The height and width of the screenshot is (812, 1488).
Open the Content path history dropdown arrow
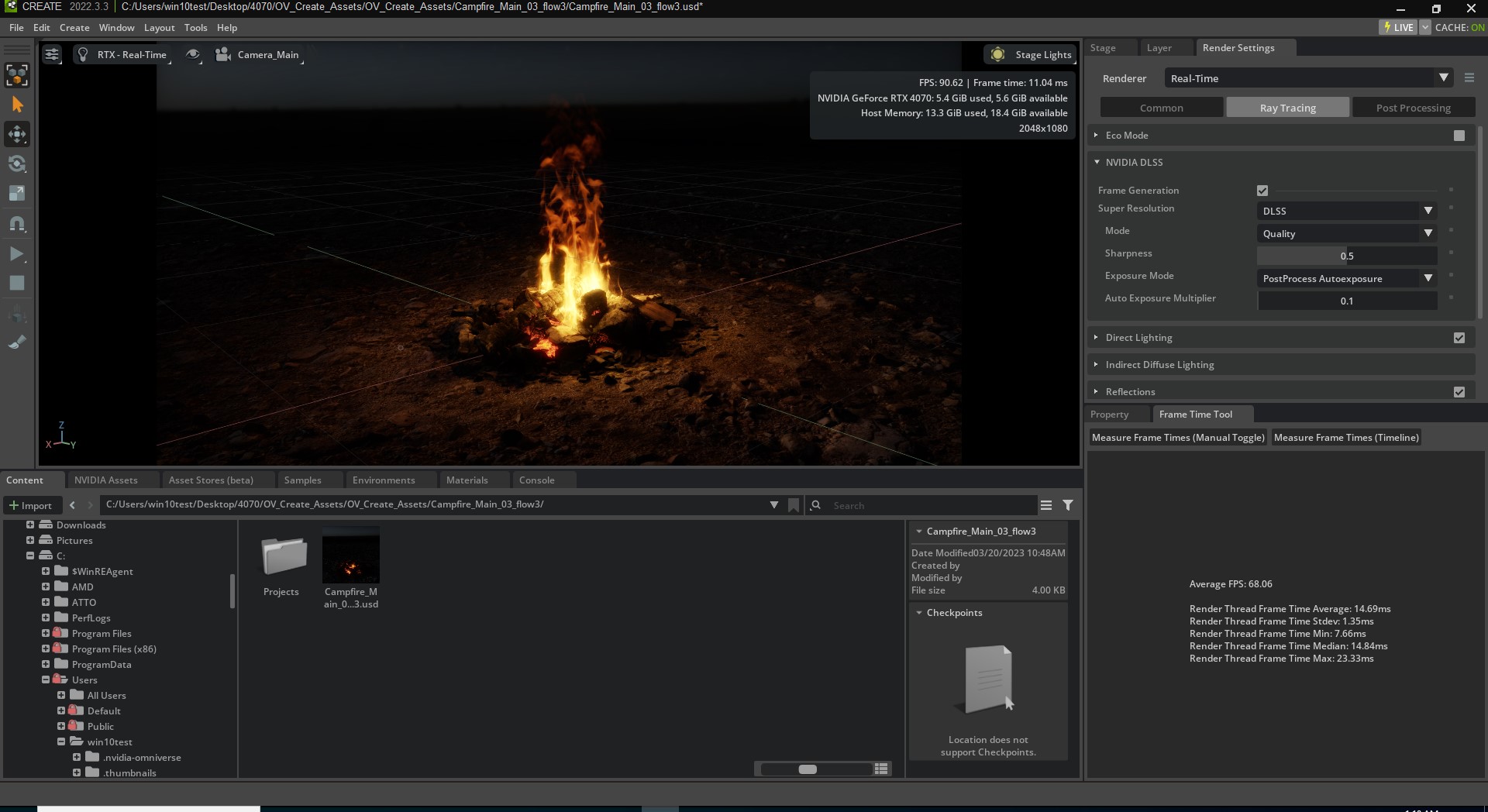click(x=773, y=505)
